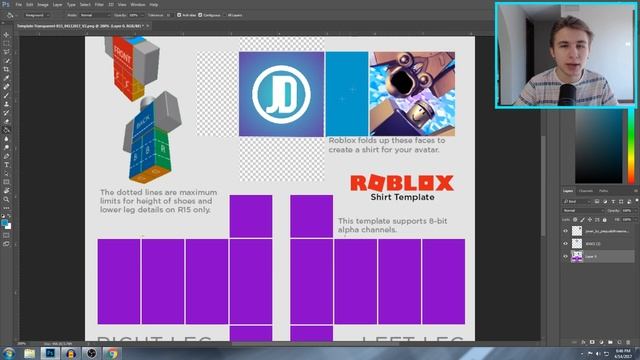
Task: Open the Image menu
Action: (x=43, y=4)
